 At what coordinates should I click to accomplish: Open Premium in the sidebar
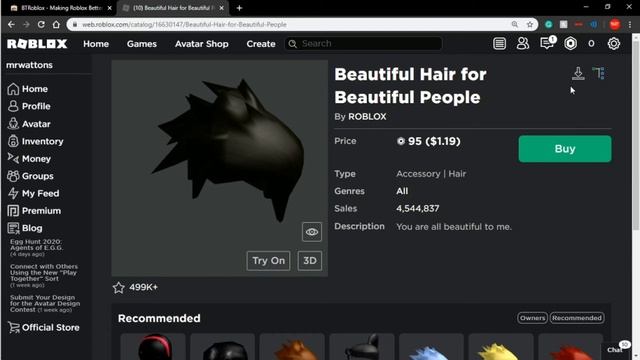[x=34, y=211]
